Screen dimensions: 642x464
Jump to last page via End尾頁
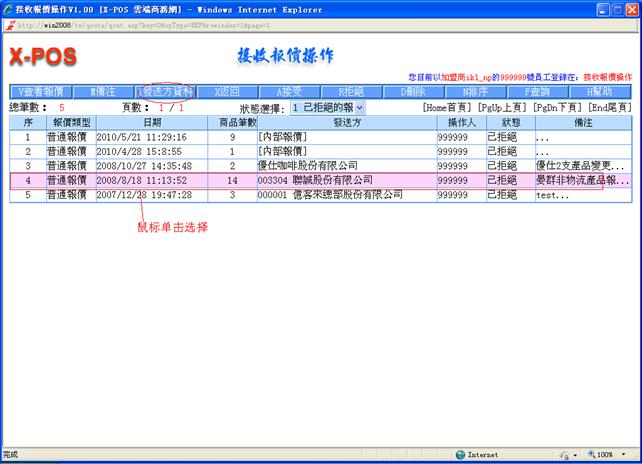[x=609, y=107]
